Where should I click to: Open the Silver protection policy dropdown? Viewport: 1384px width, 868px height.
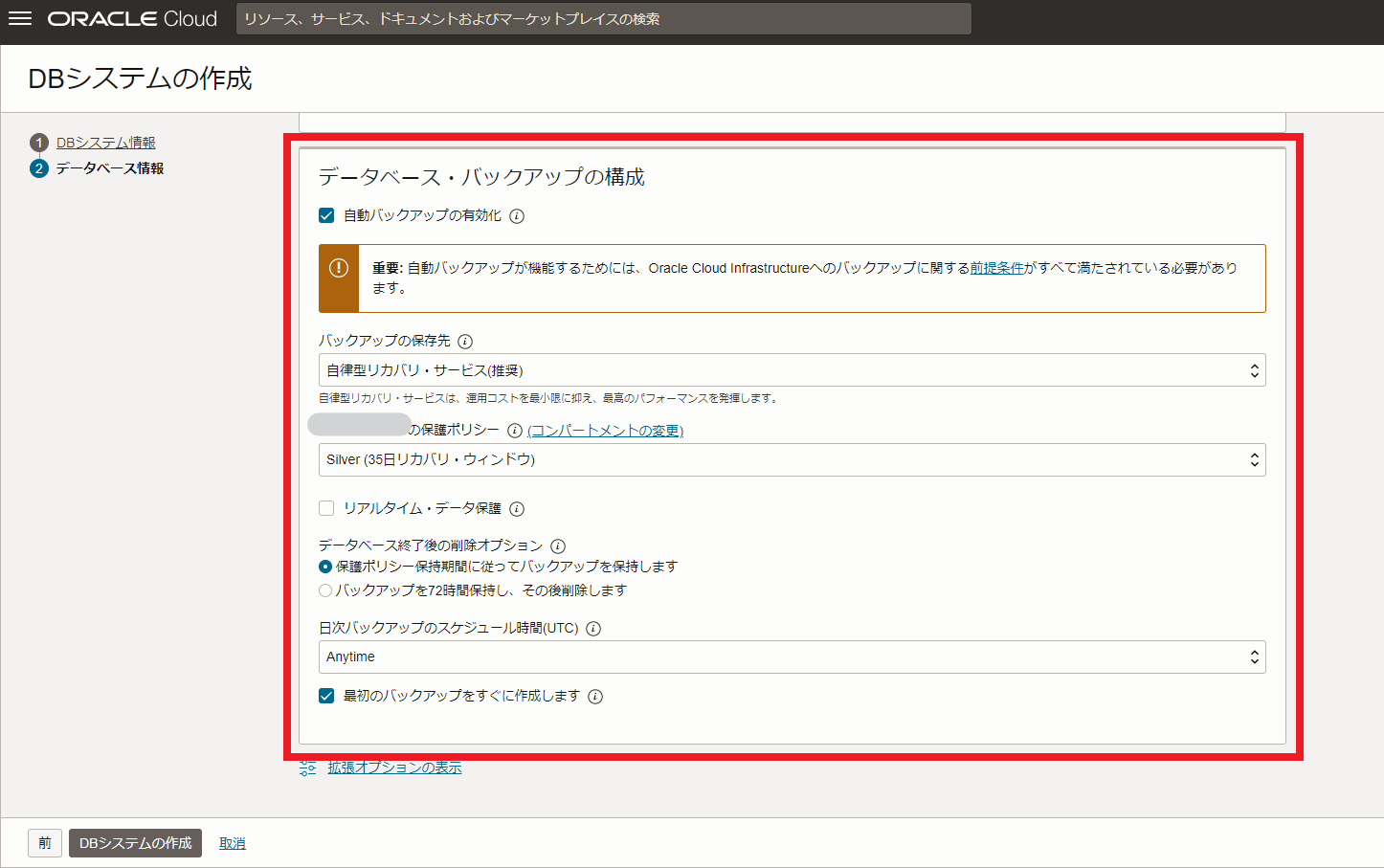coord(792,460)
